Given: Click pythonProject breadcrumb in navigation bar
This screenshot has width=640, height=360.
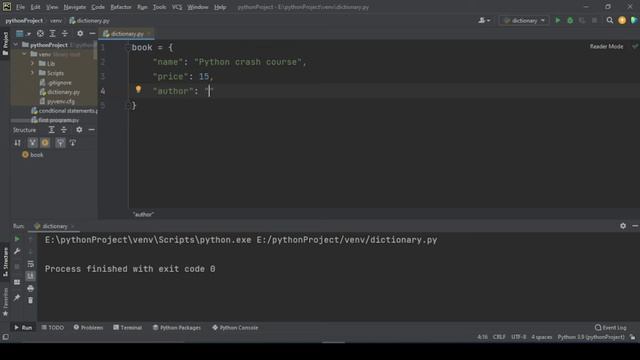Looking at the screenshot, I should pyautogui.click(x=24, y=20).
